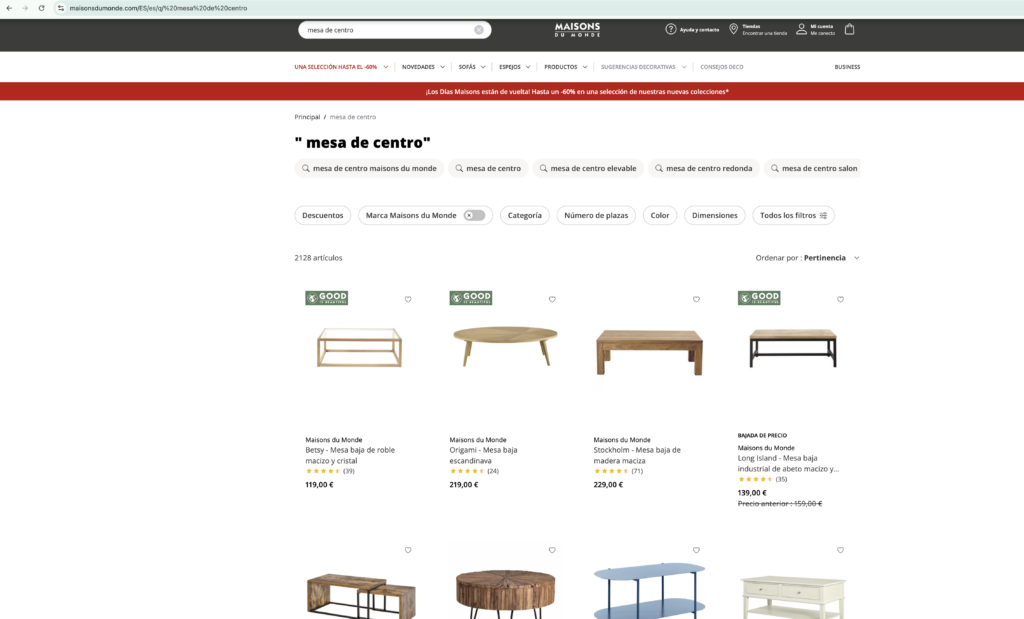Open the Ordenar por Pertinencia dropdown

[x=807, y=258]
